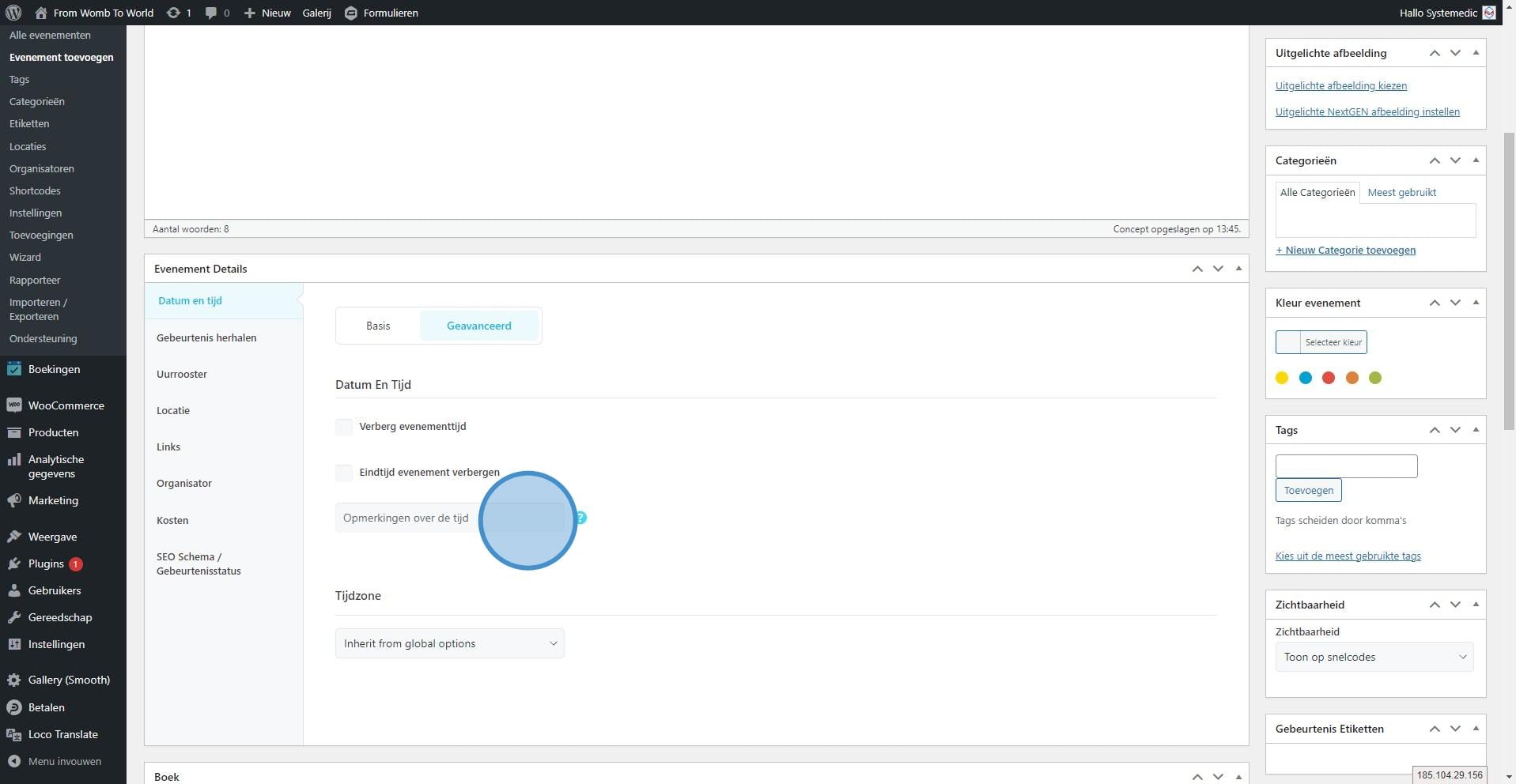Visit the From Womb To World site
The width and height of the screenshot is (1516, 784).
(x=94, y=13)
